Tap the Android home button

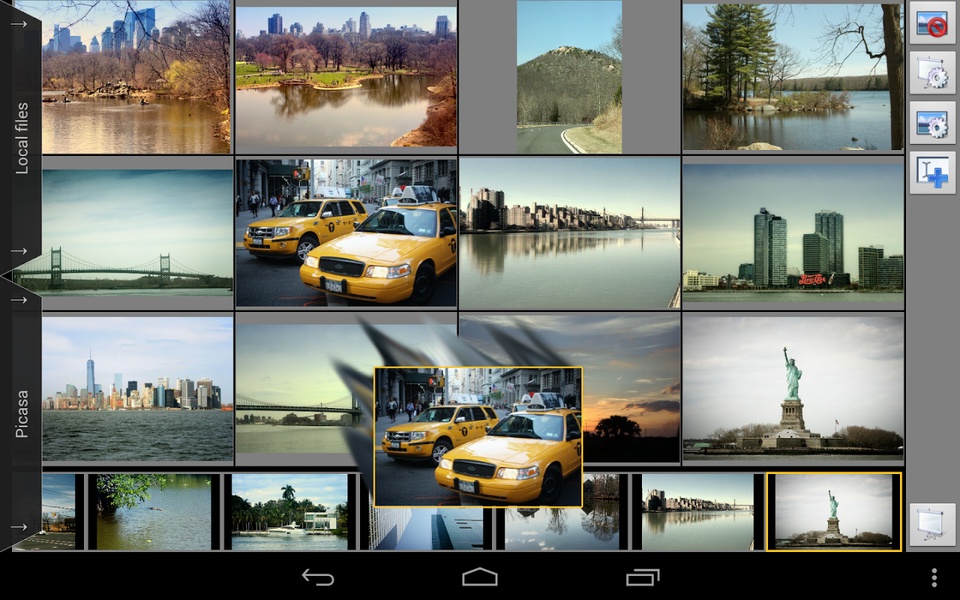click(479, 577)
